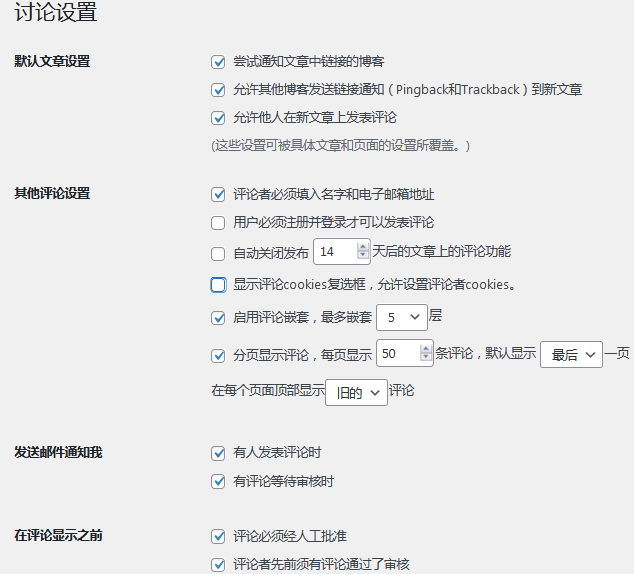The height and width of the screenshot is (574, 634).
Task: Uncheck 有人发表评论时 email notification
Action: point(218,453)
